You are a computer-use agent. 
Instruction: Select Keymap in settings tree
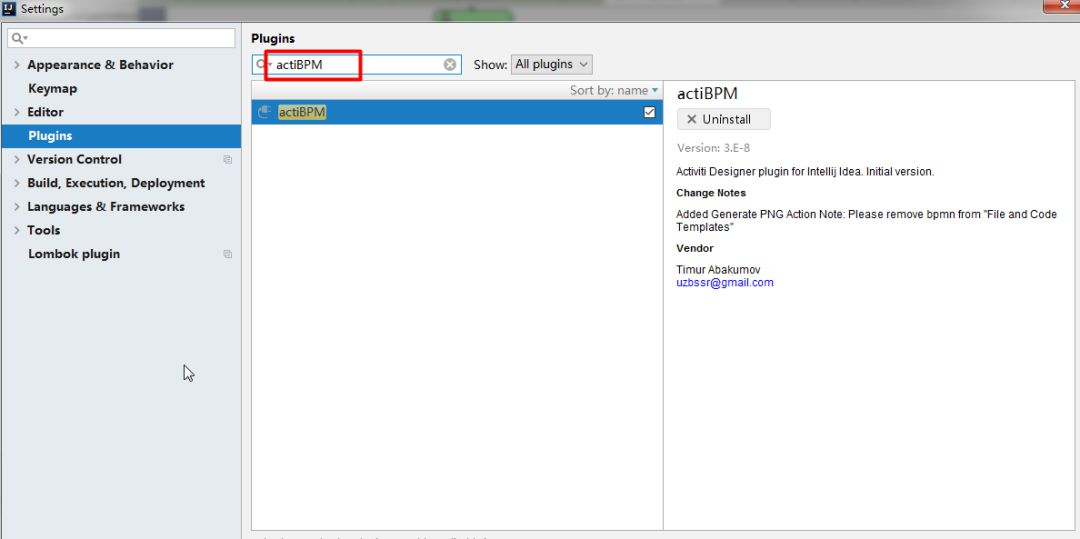coord(52,89)
